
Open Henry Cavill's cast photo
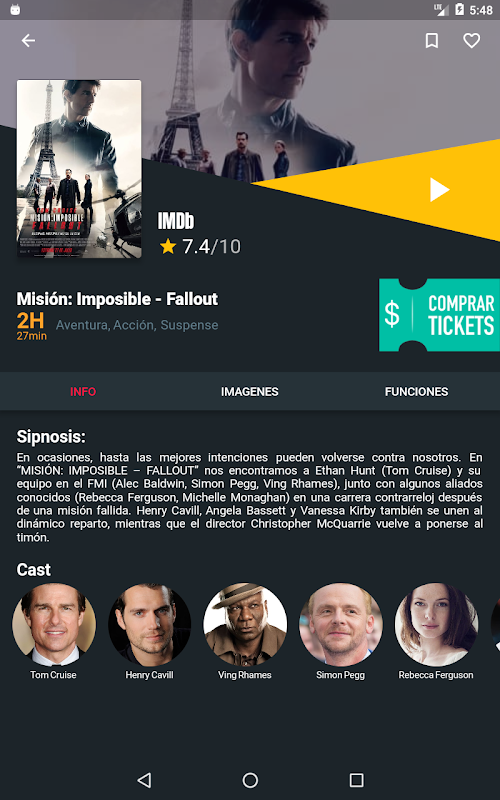(149, 624)
